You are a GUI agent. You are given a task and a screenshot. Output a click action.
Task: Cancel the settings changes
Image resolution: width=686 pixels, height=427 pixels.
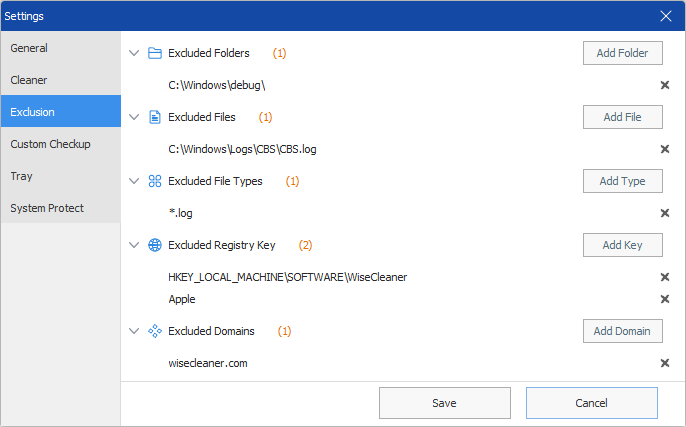pyautogui.click(x=592, y=403)
